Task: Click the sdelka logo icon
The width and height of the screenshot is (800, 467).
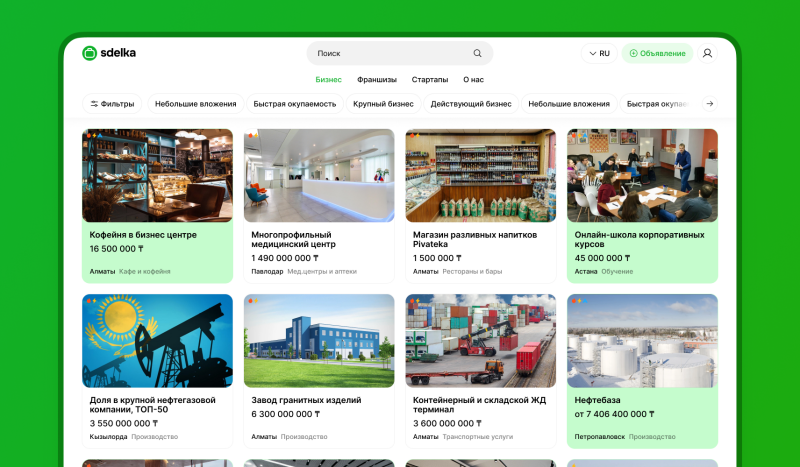Action: tap(89, 53)
